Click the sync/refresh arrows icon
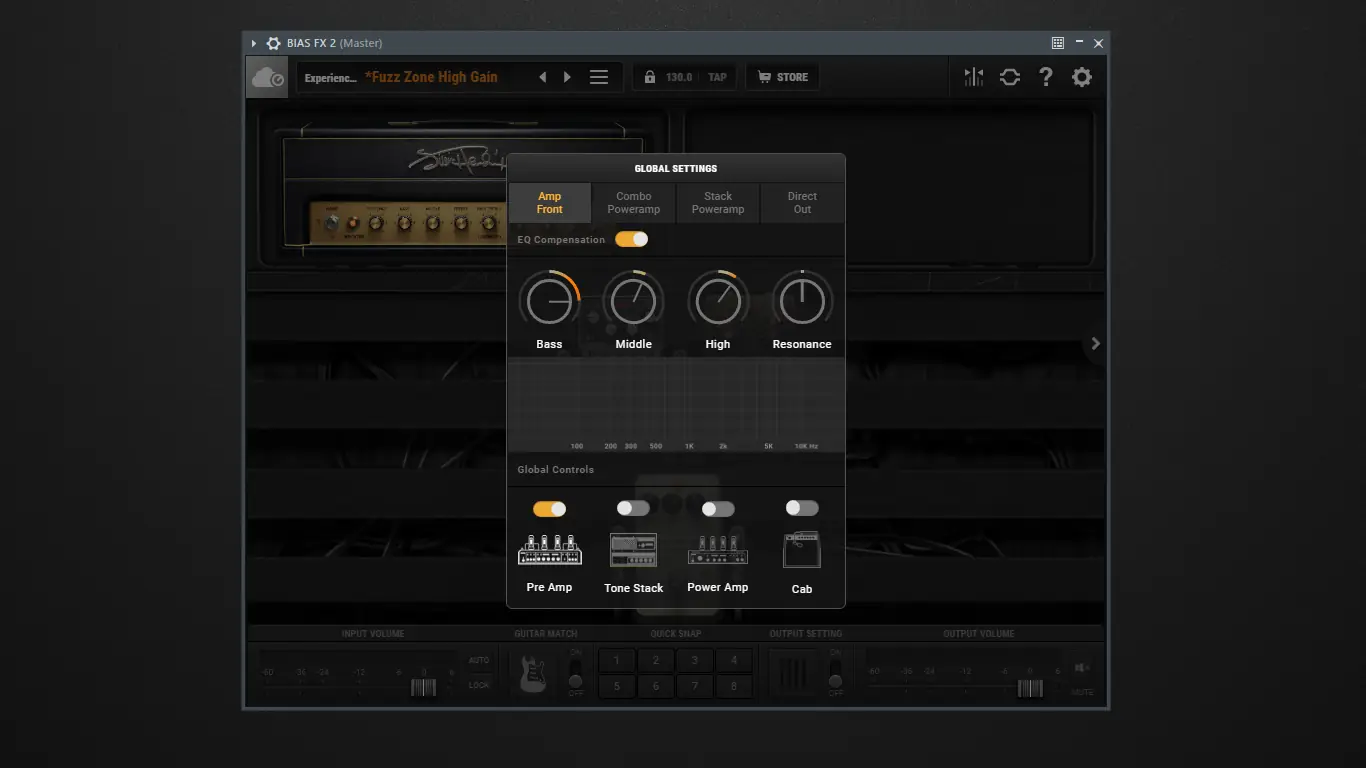 click(x=1010, y=77)
